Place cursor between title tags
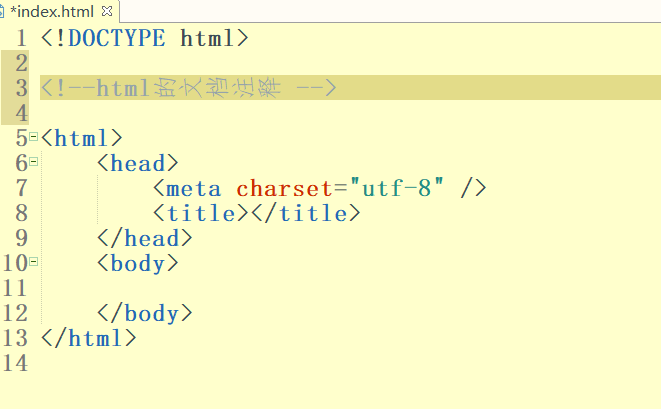Viewport: 661px width, 409px height. [250, 213]
